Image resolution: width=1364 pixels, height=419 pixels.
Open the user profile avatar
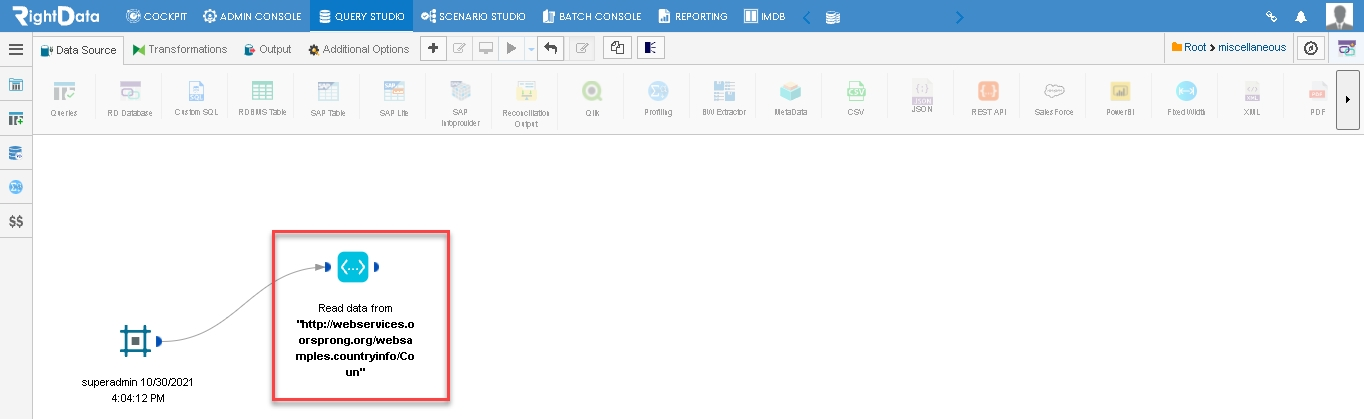click(x=1340, y=16)
